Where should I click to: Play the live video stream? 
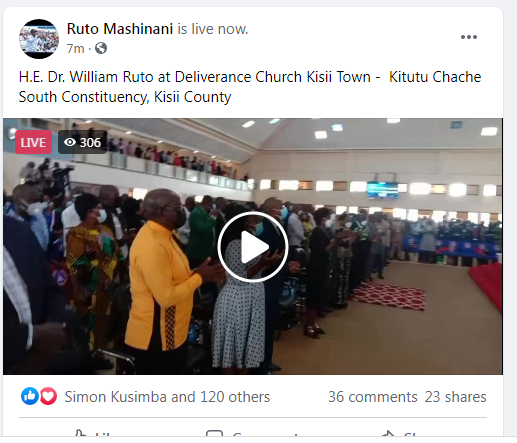click(253, 247)
